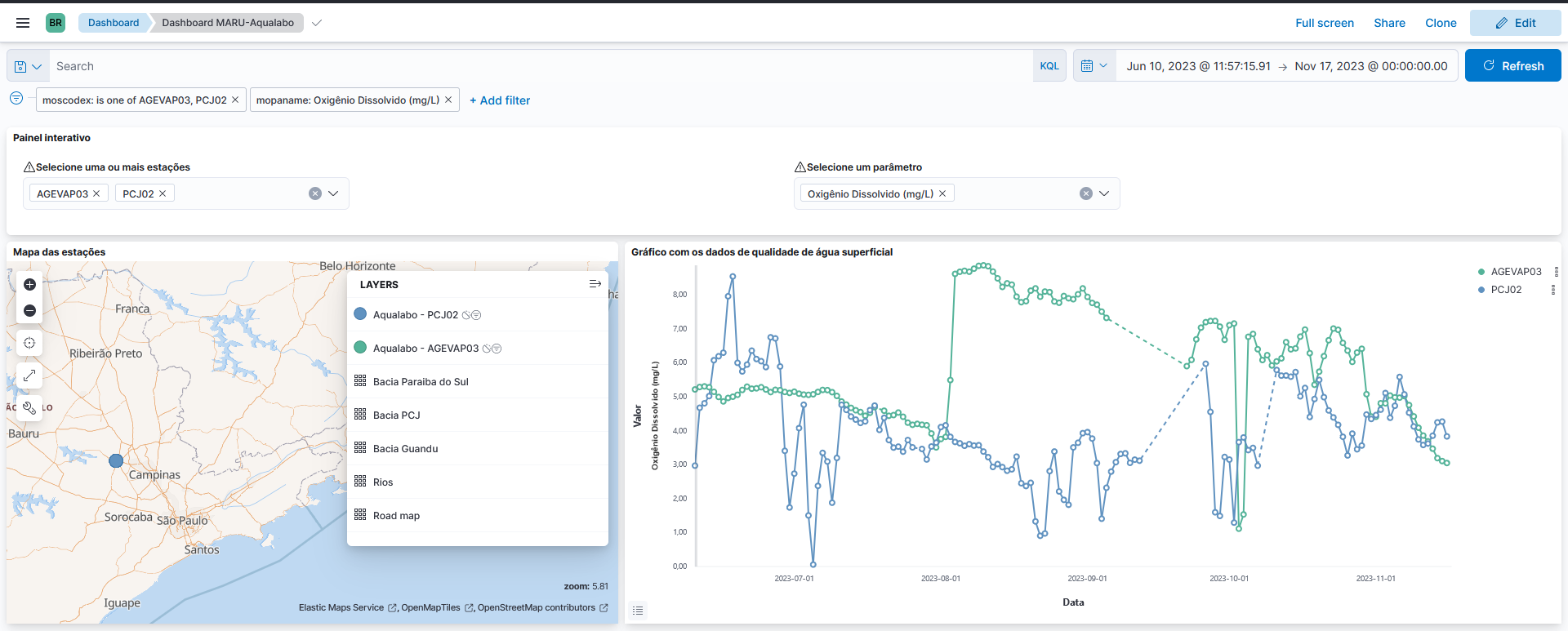Open the date quick menu calendar dropdown
The width and height of the screenshot is (1568, 631).
pos(1094,66)
